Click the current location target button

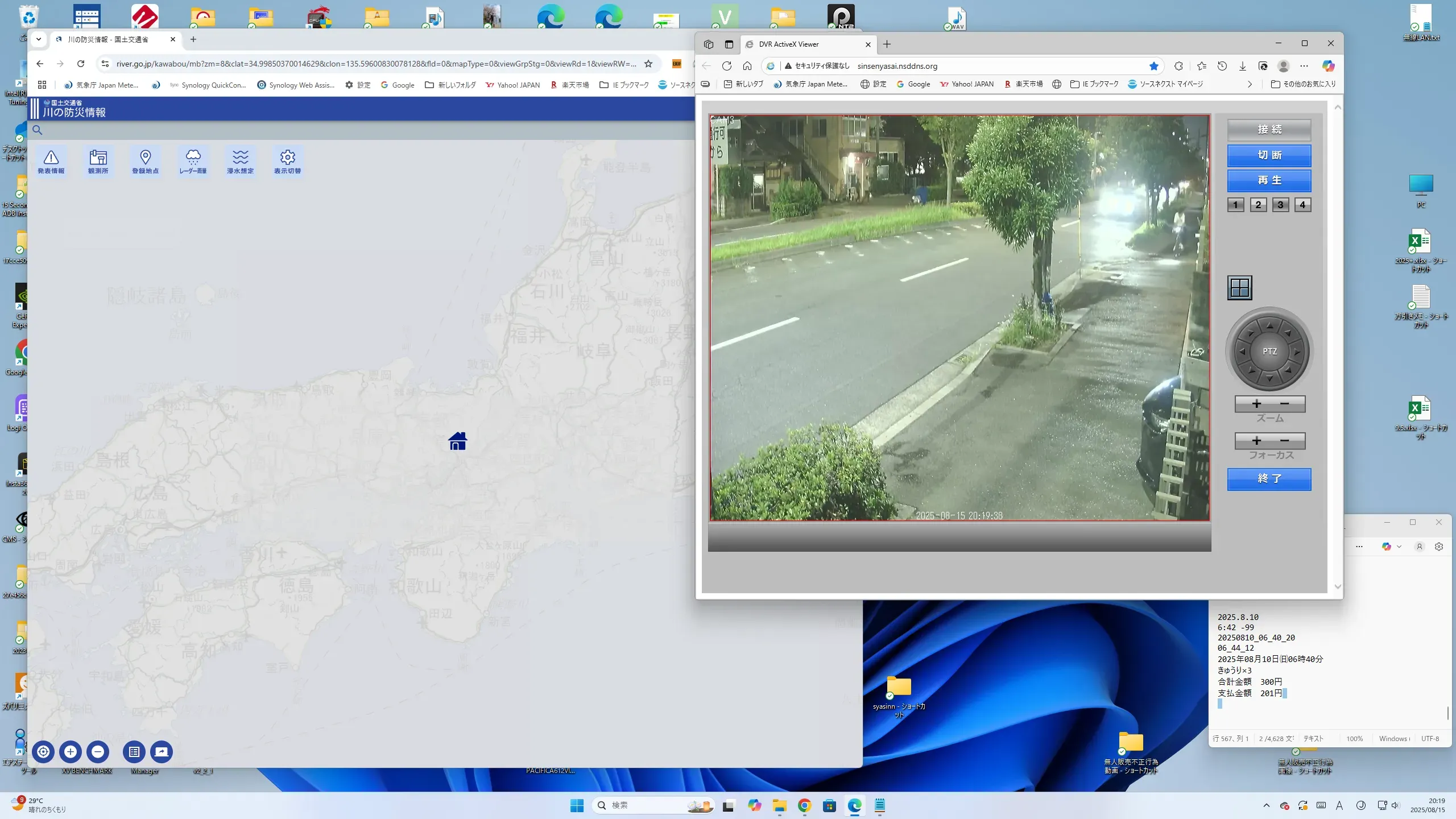43,752
